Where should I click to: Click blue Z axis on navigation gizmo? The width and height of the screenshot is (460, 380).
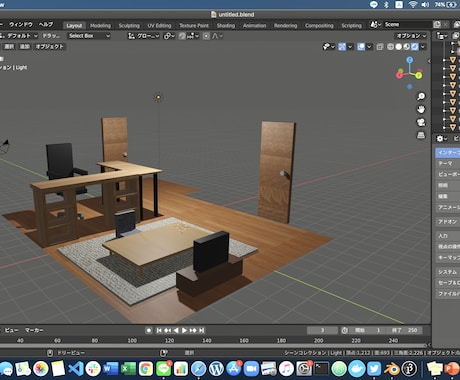(410, 60)
